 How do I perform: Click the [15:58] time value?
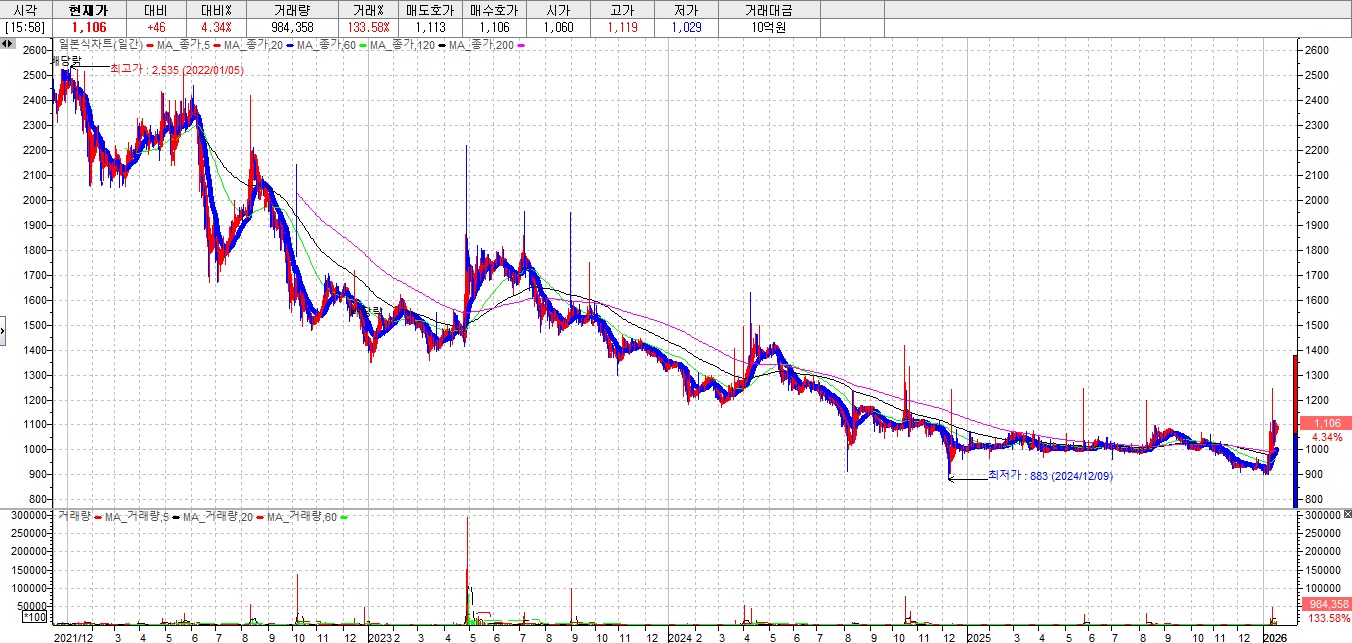[x=25, y=27]
